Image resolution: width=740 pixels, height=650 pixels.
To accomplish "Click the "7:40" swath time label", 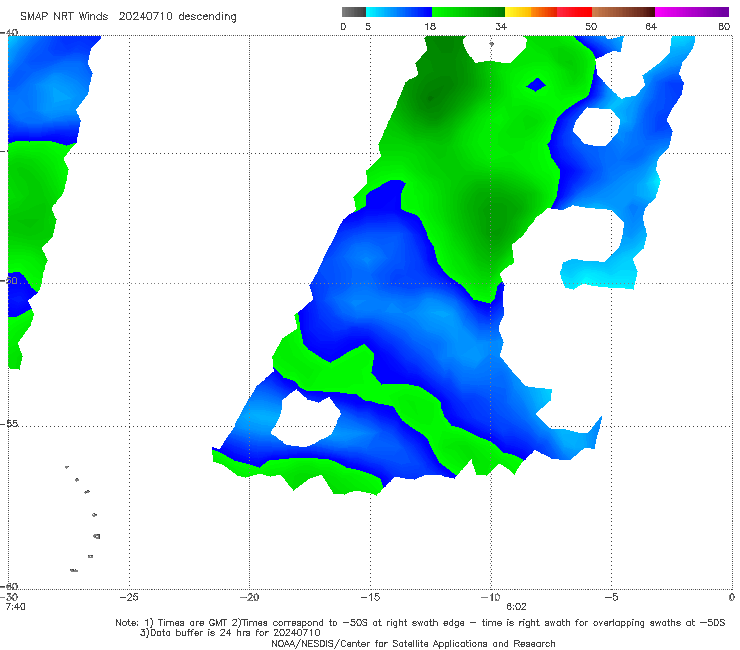I will tap(16, 607).
